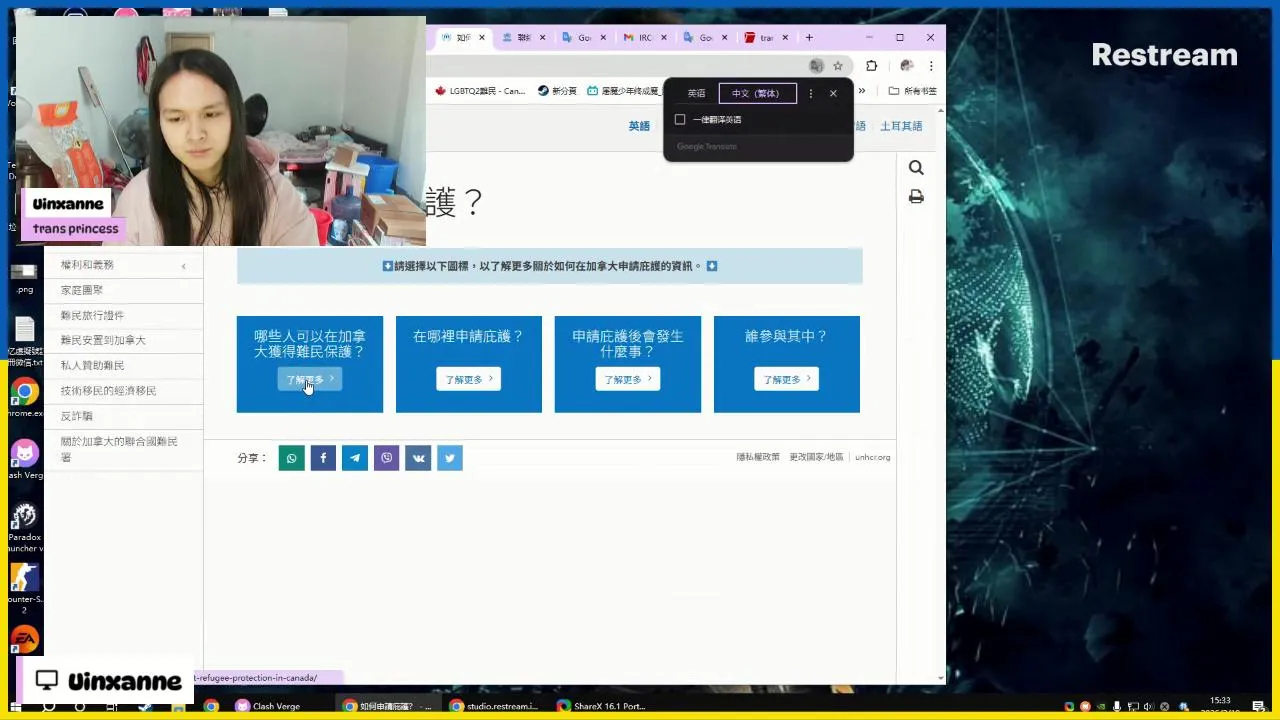Viewport: 1280px width, 720px height.
Task: Open the 所有书签 bookmarks folder
Action: click(x=913, y=91)
